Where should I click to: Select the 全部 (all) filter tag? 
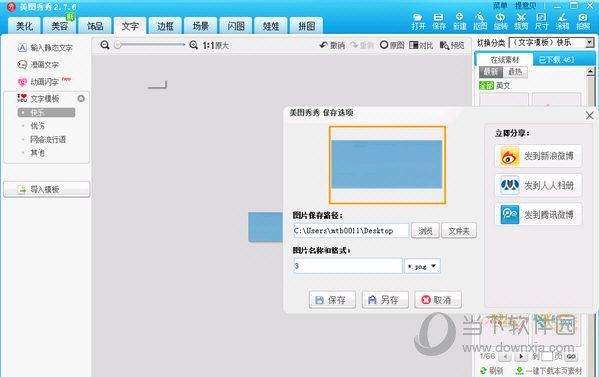click(486, 86)
